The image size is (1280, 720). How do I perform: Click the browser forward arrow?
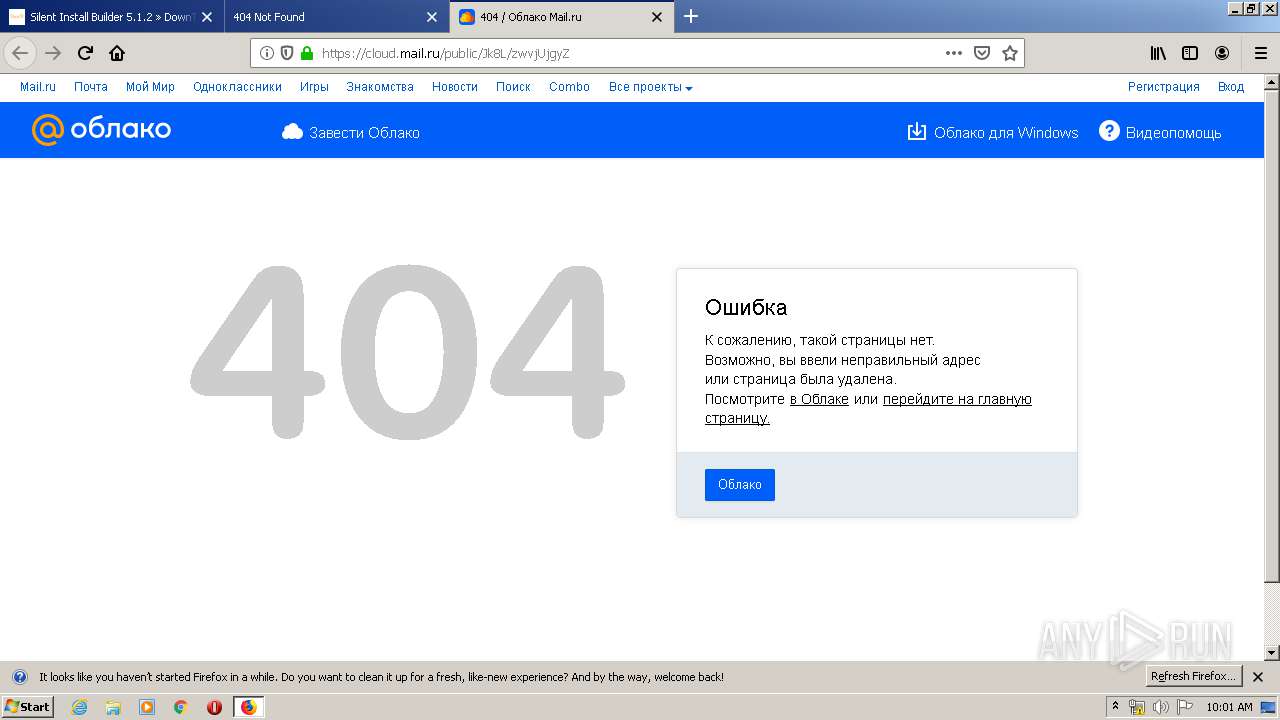[x=53, y=53]
